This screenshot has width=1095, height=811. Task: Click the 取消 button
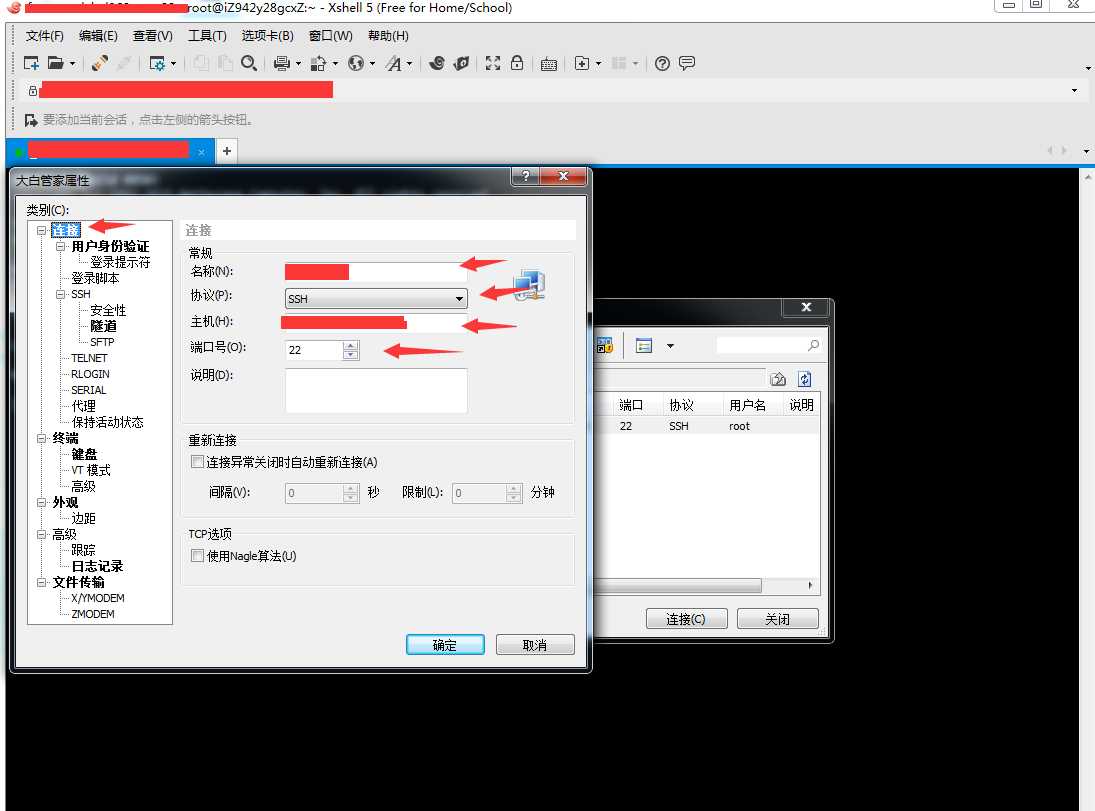[x=535, y=645]
